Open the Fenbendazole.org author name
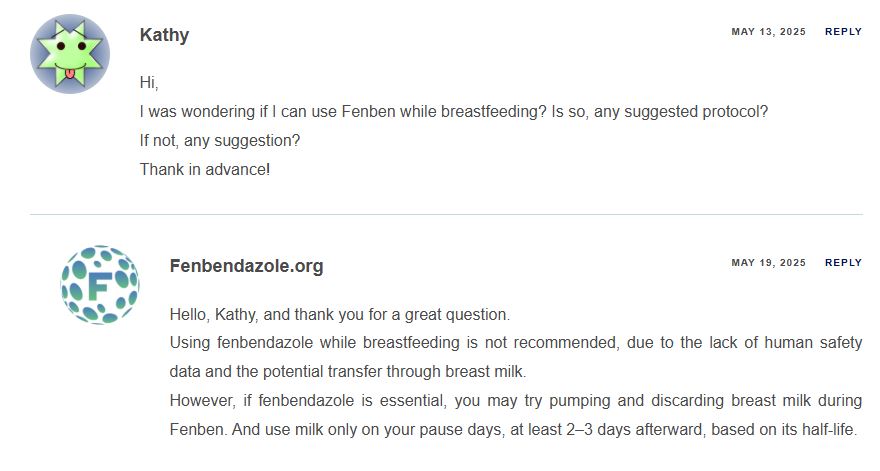 click(x=246, y=266)
